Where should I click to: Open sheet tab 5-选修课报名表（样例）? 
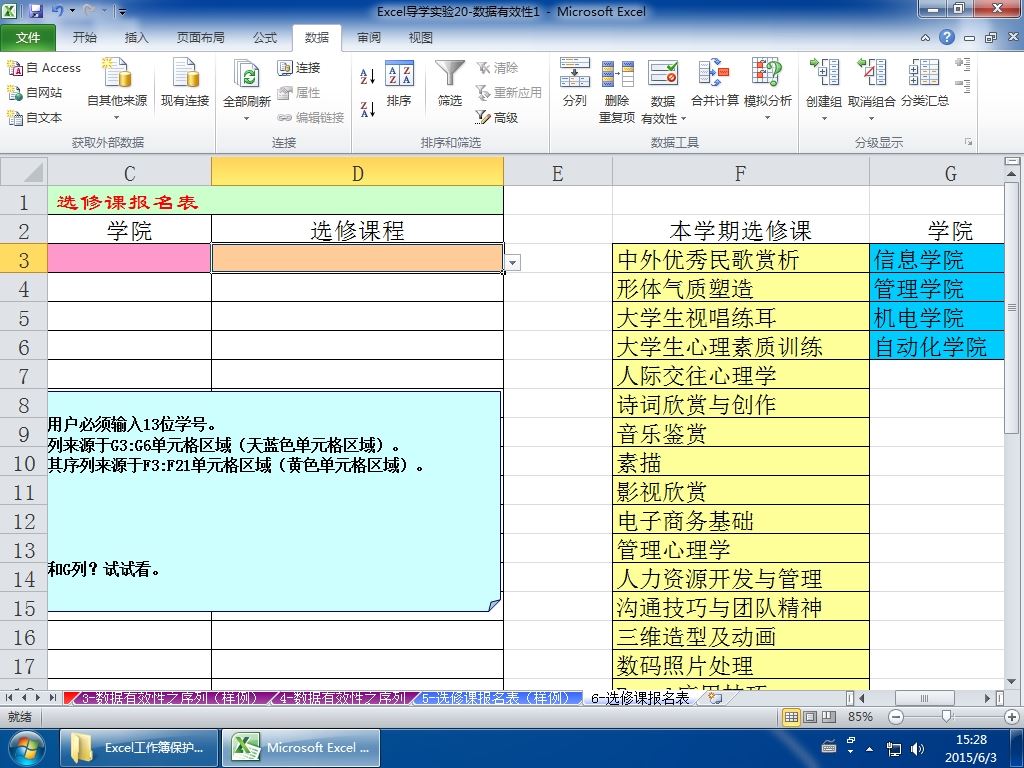click(x=496, y=698)
